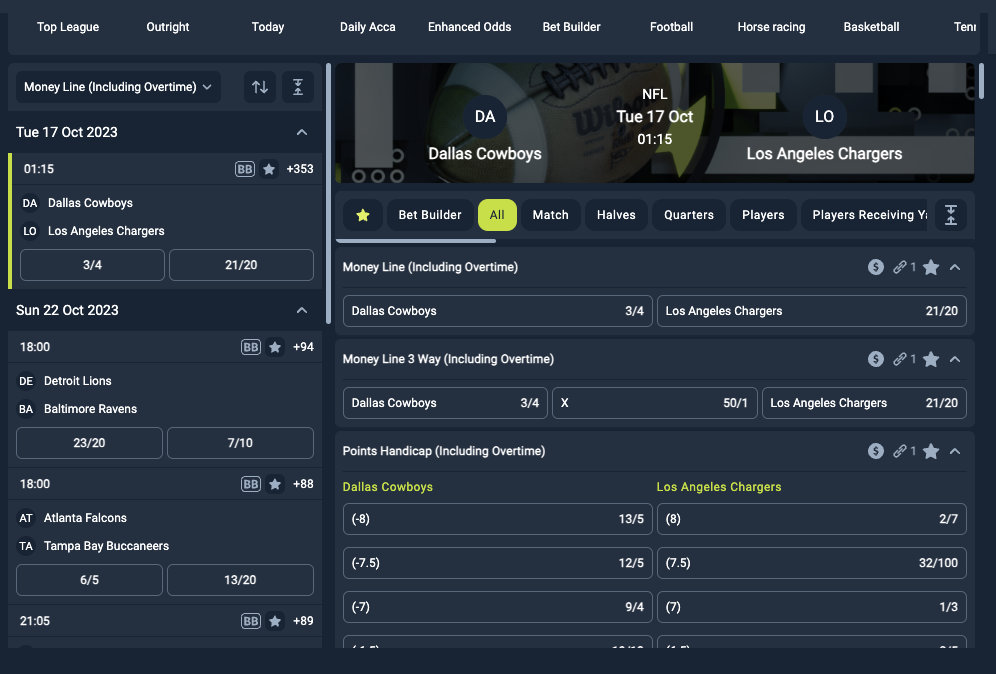Switch to the Players markets tab

pyautogui.click(x=763, y=215)
